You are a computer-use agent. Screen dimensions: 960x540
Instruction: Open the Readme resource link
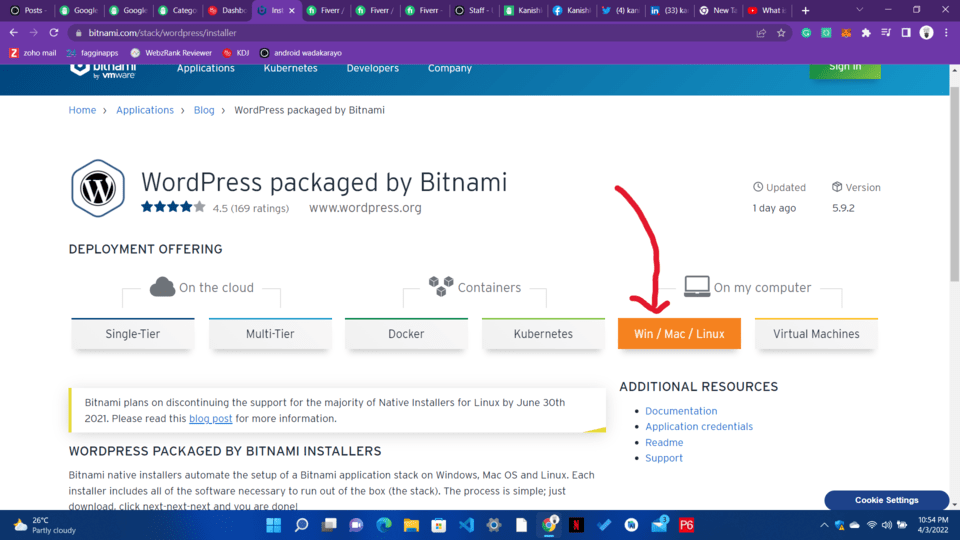tap(664, 443)
